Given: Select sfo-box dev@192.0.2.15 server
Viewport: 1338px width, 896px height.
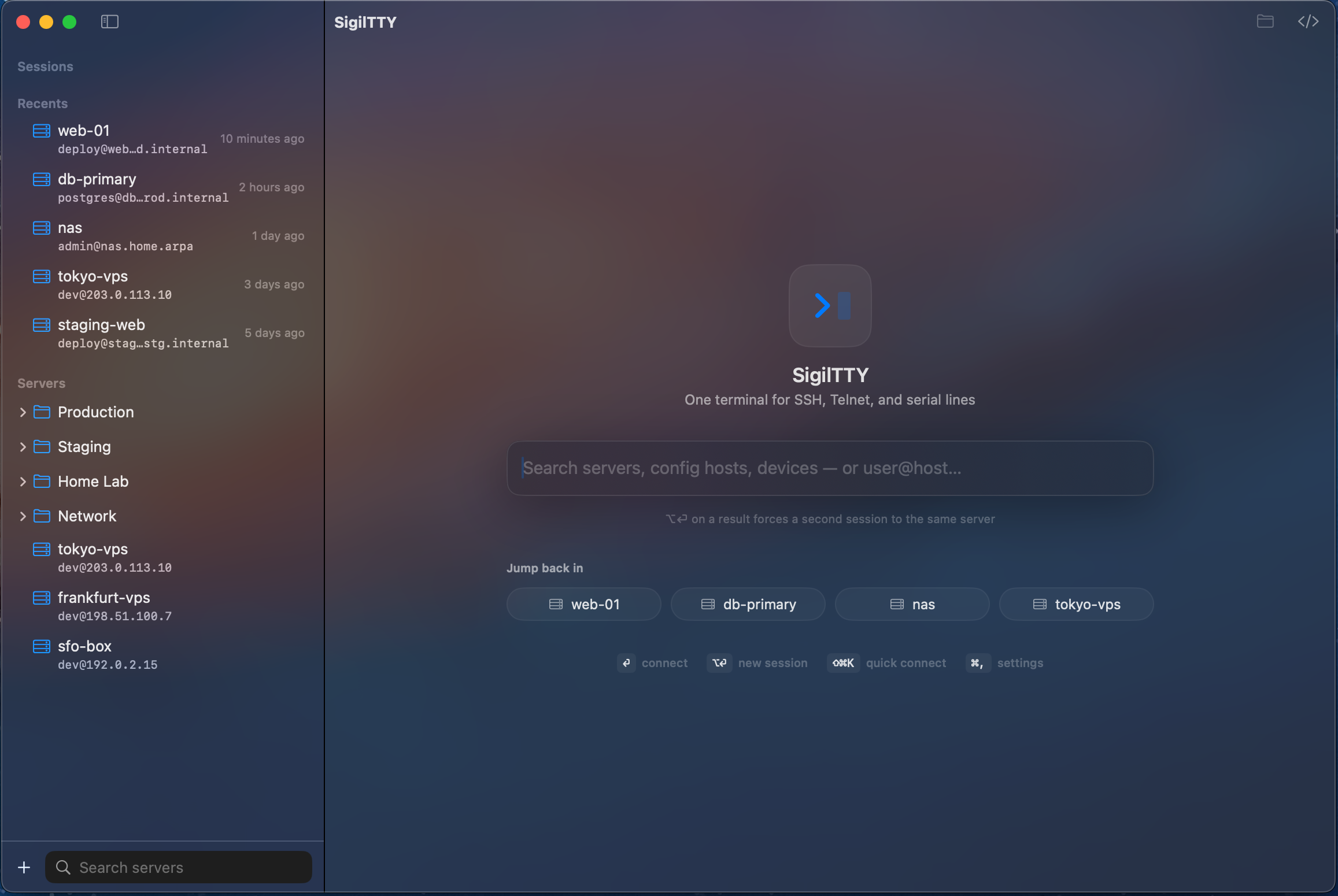Looking at the screenshot, I should click(163, 655).
